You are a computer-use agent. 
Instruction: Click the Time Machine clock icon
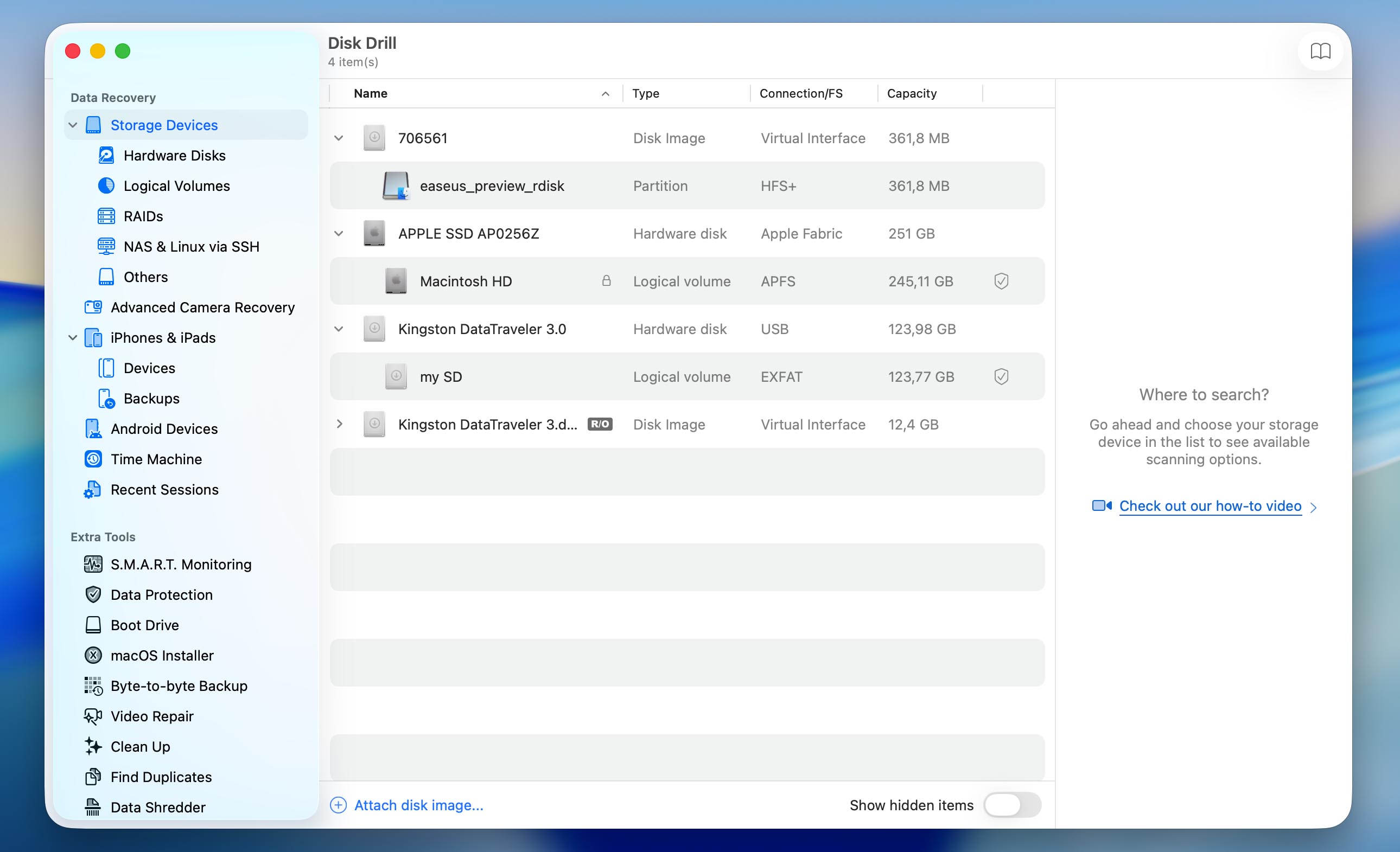click(x=93, y=459)
